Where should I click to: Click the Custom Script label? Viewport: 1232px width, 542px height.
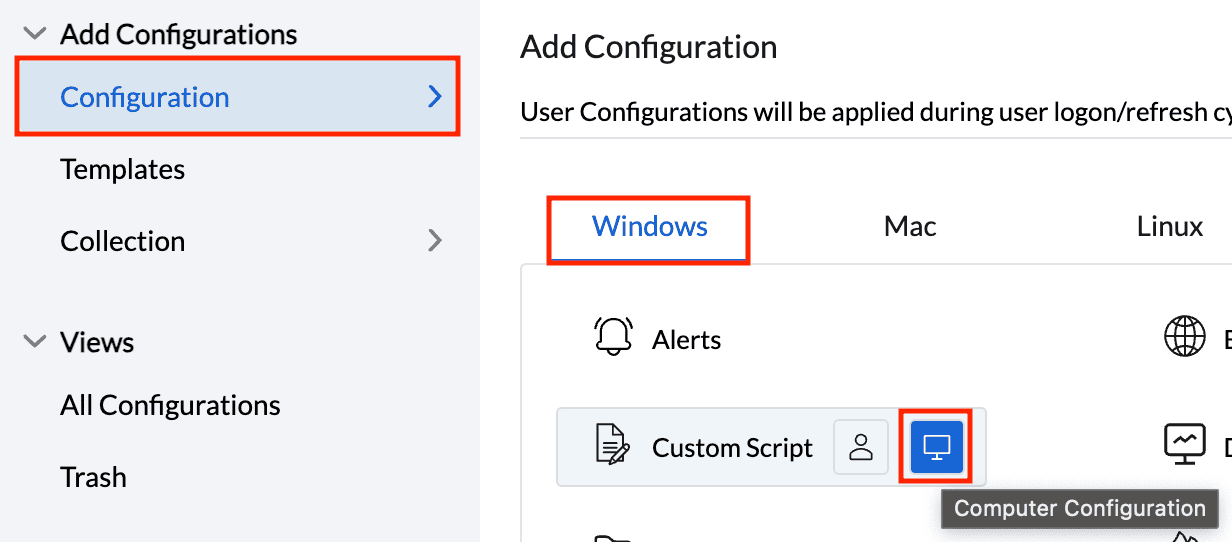(732, 448)
